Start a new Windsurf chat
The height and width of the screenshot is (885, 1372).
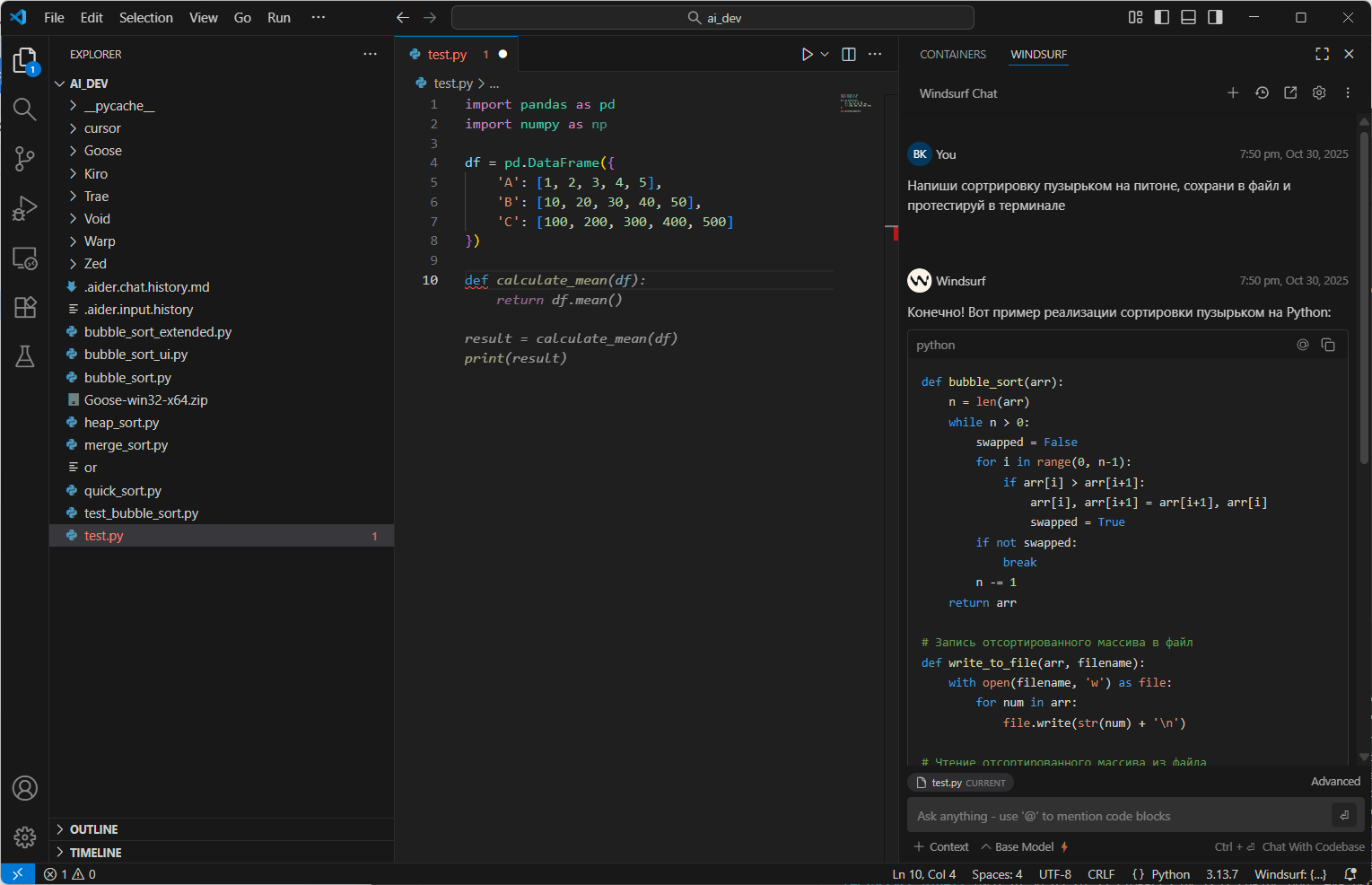pyautogui.click(x=1233, y=93)
